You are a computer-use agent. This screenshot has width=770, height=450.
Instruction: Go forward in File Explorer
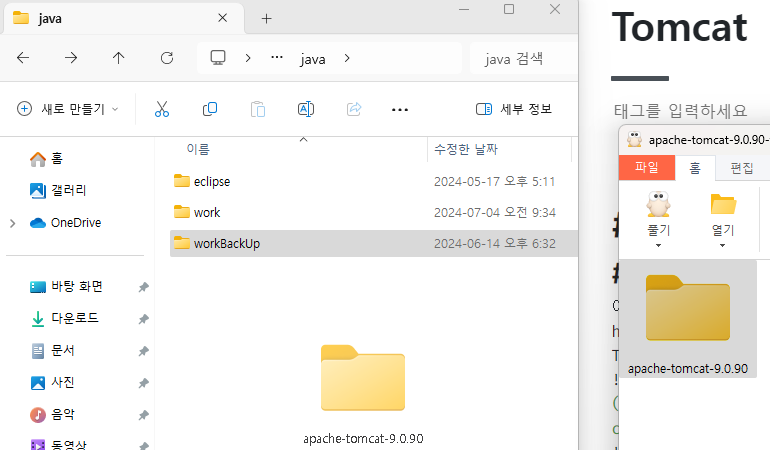(71, 58)
